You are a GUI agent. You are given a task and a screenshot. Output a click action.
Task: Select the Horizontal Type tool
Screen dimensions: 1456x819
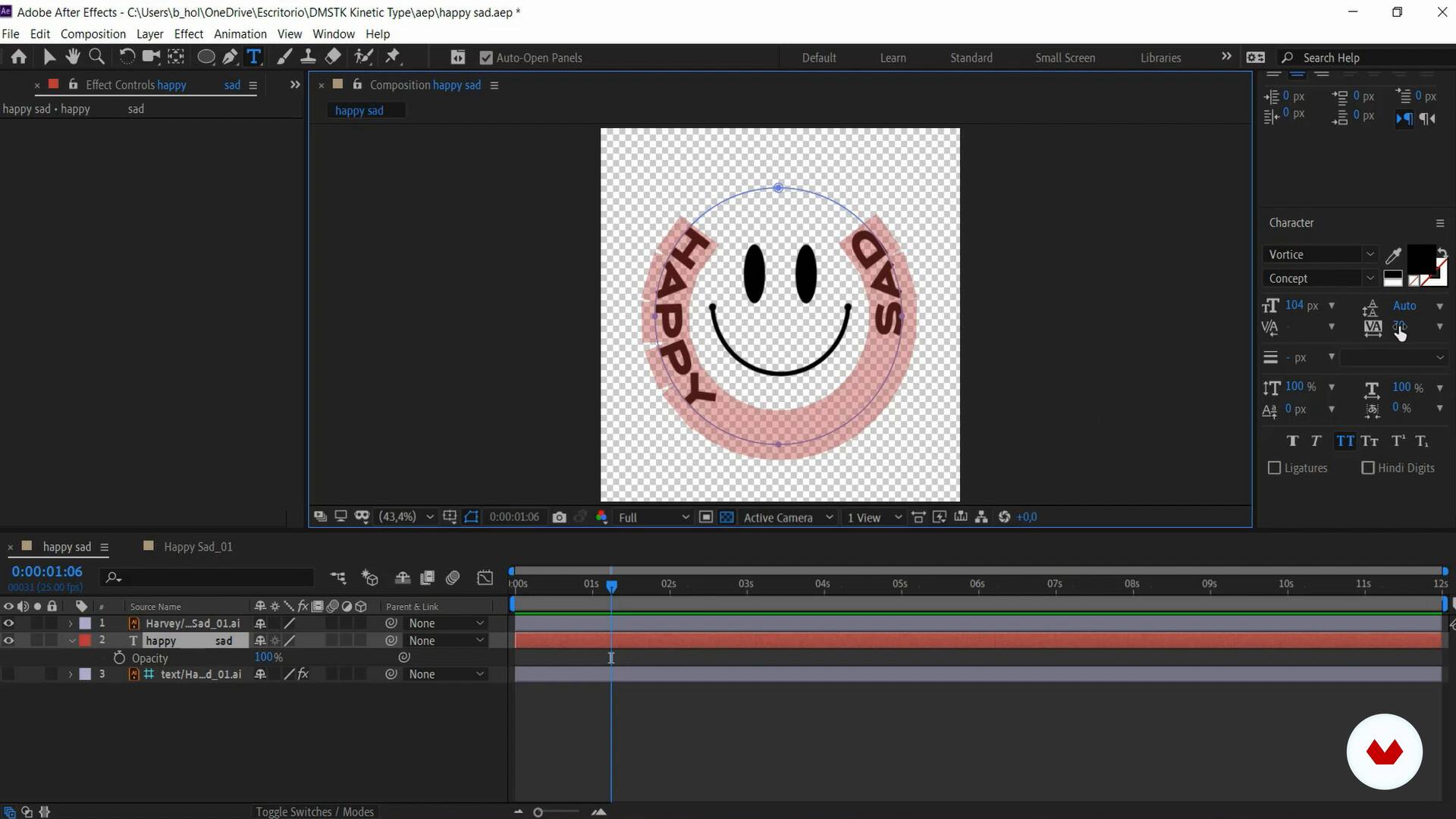pyautogui.click(x=254, y=57)
